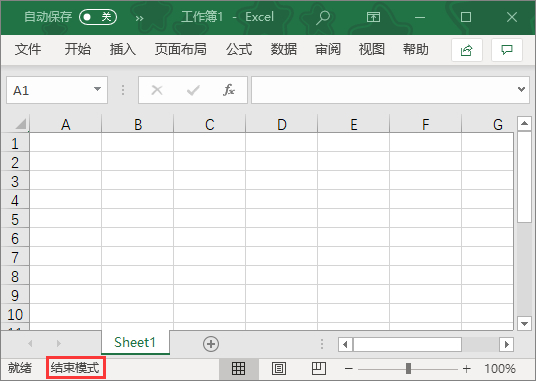Image resolution: width=536 pixels, height=381 pixels.
Task: Select row 5 header
Action: point(15,219)
